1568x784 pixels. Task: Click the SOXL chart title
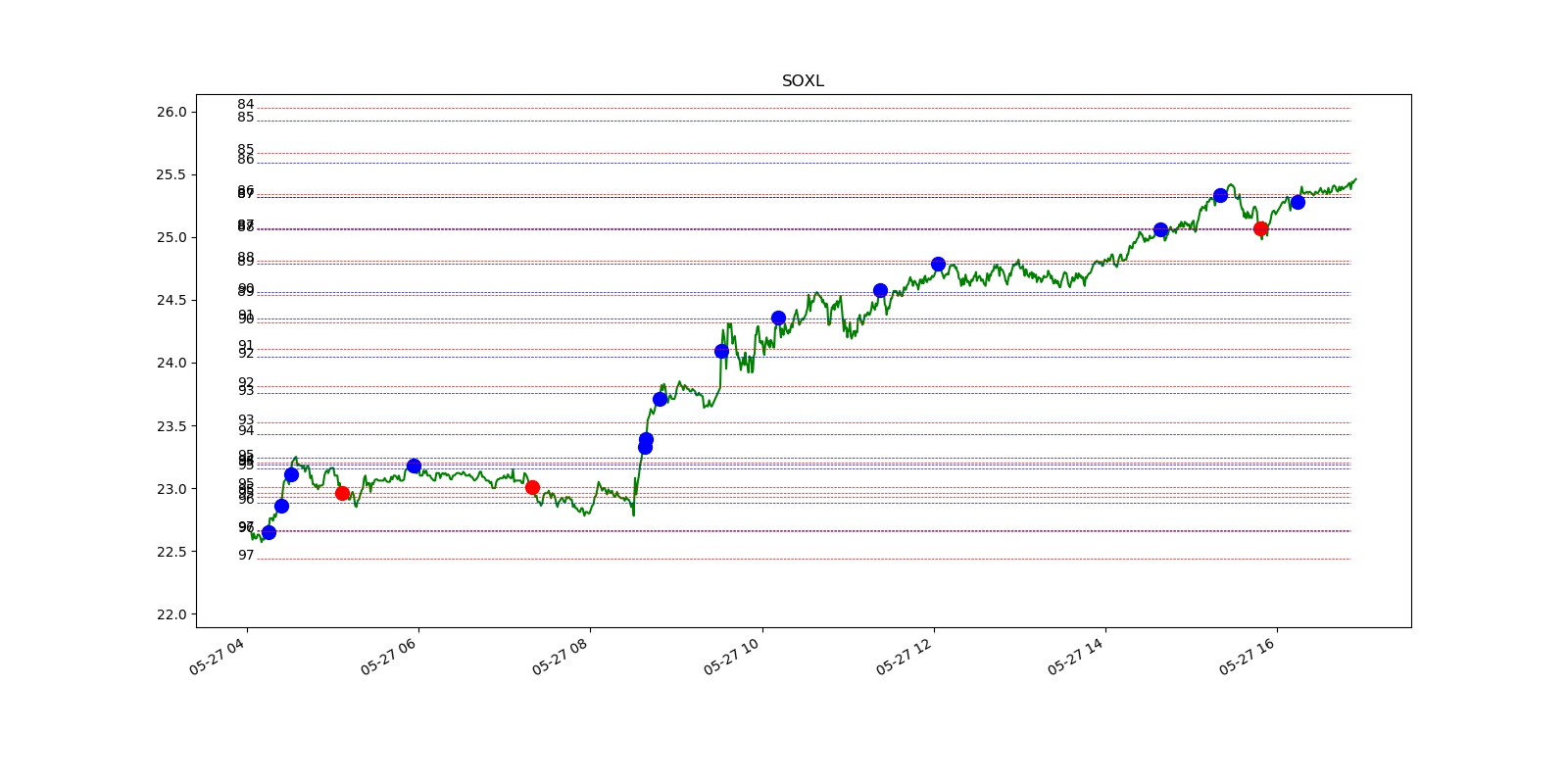(x=803, y=81)
